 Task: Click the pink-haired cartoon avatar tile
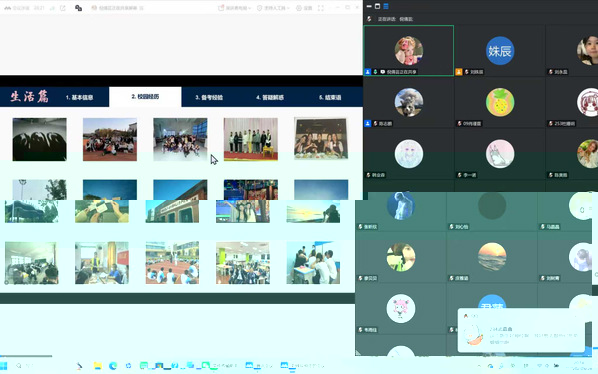point(400,308)
